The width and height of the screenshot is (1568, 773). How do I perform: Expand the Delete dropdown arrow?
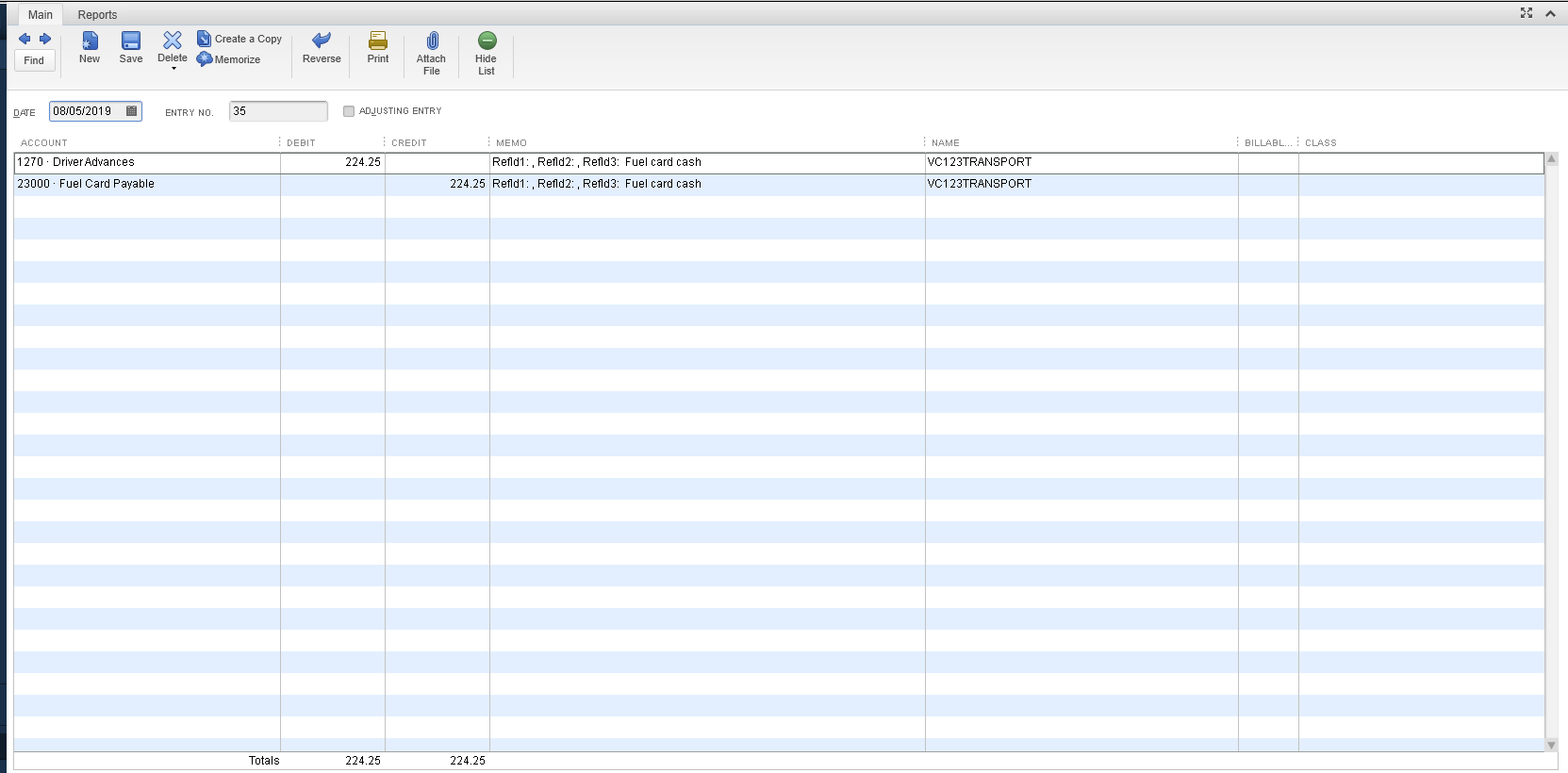tap(173, 69)
